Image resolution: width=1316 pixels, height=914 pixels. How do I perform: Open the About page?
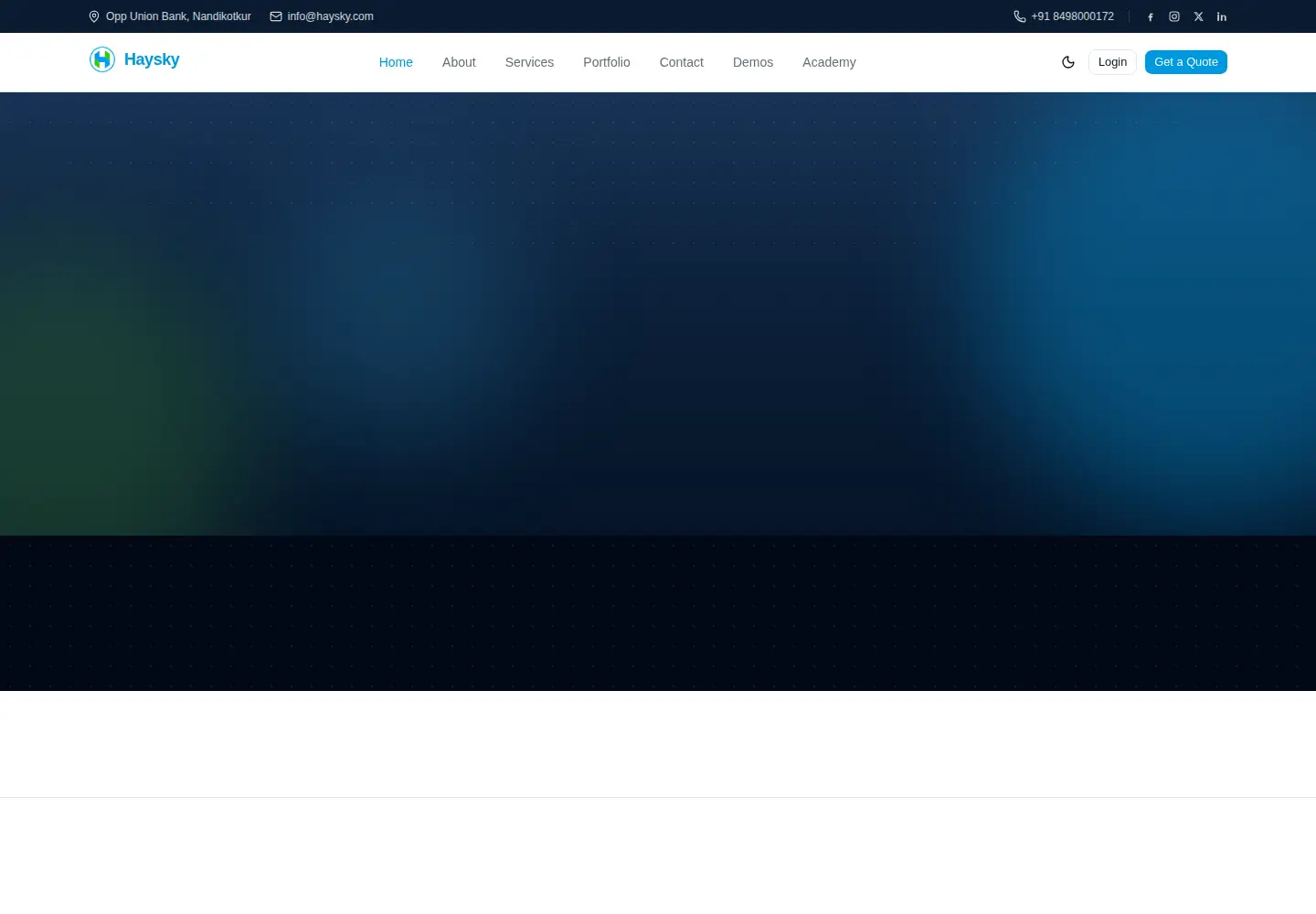(459, 62)
